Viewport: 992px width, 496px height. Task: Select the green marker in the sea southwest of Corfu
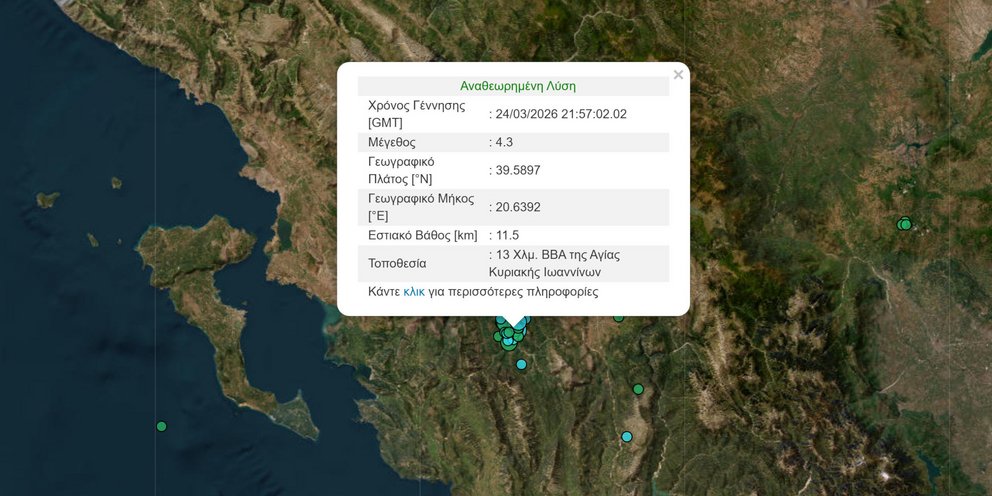pyautogui.click(x=161, y=427)
